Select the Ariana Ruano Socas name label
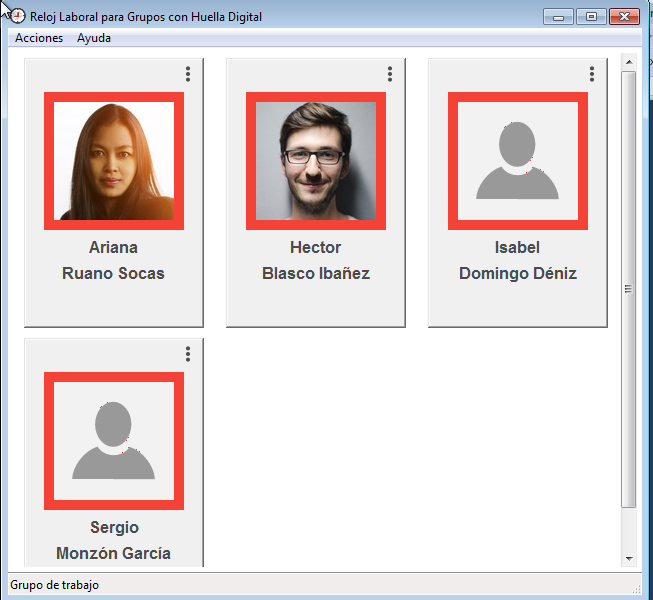The image size is (653, 600). click(113, 260)
